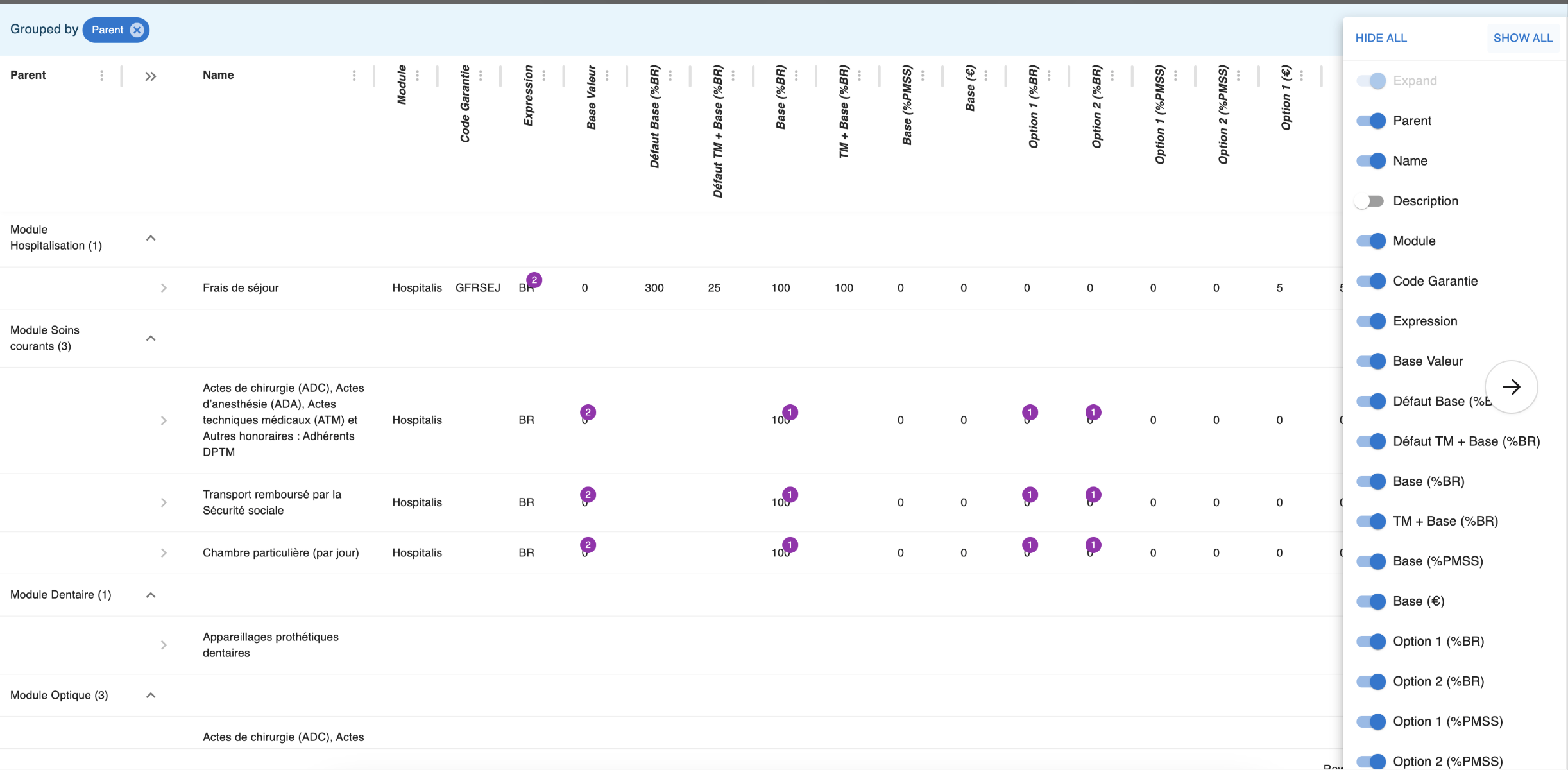Image resolution: width=1568 pixels, height=770 pixels.
Task: Open the Parent column menu
Action: pyautogui.click(x=101, y=75)
